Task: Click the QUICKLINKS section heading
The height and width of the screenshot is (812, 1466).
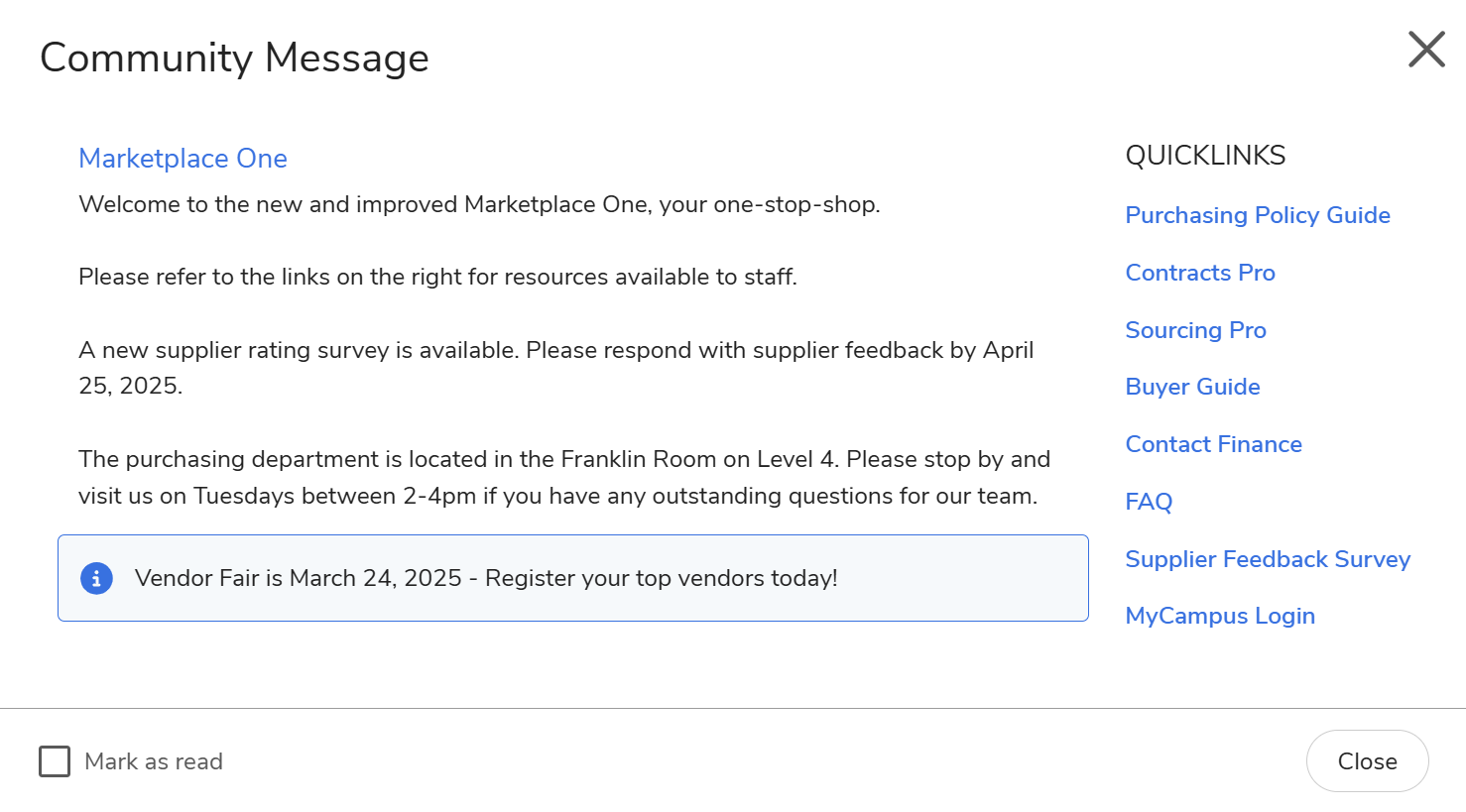Action: 1205,156
